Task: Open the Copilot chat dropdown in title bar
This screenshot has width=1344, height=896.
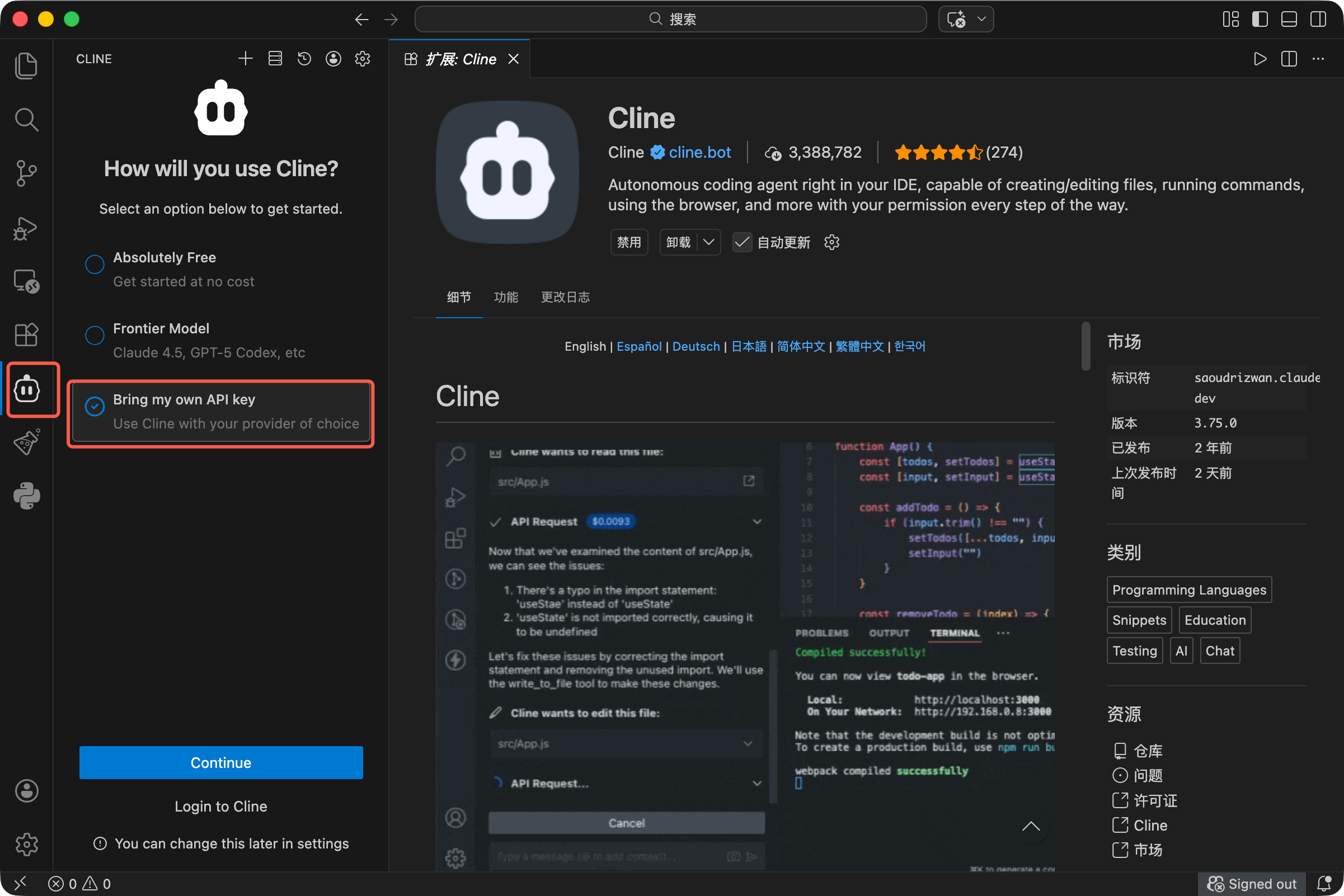Action: [x=981, y=19]
